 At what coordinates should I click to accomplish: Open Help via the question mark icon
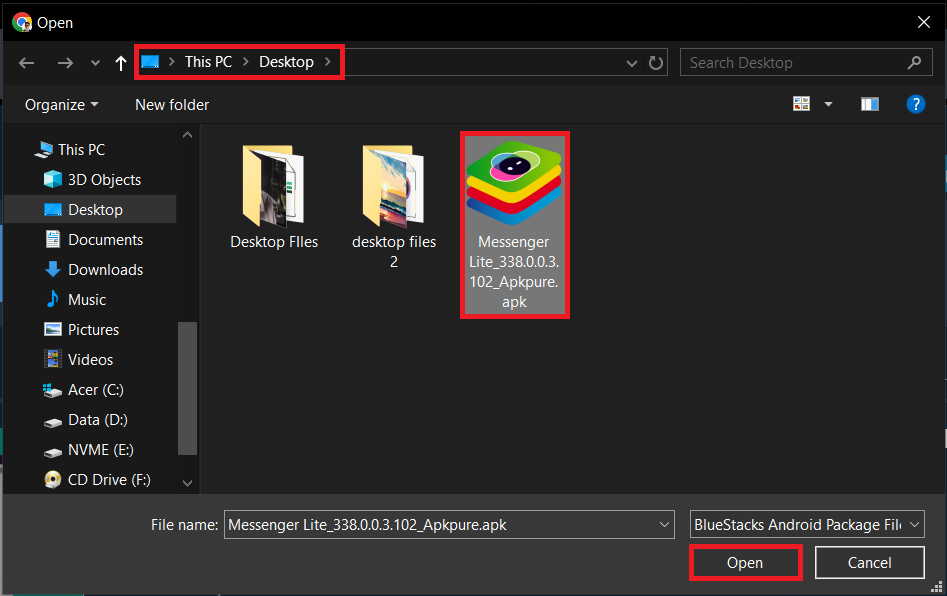tap(916, 104)
